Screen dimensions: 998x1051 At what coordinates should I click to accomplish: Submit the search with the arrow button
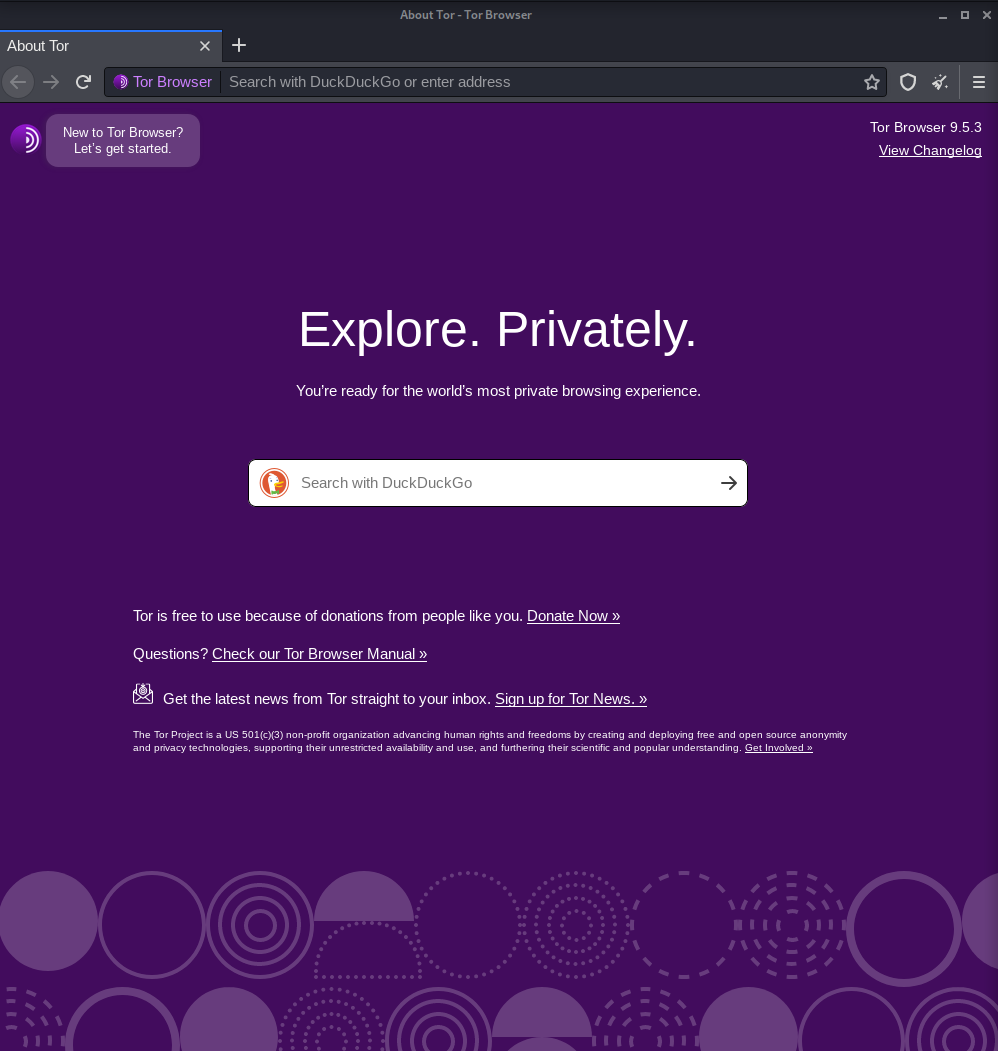click(729, 483)
